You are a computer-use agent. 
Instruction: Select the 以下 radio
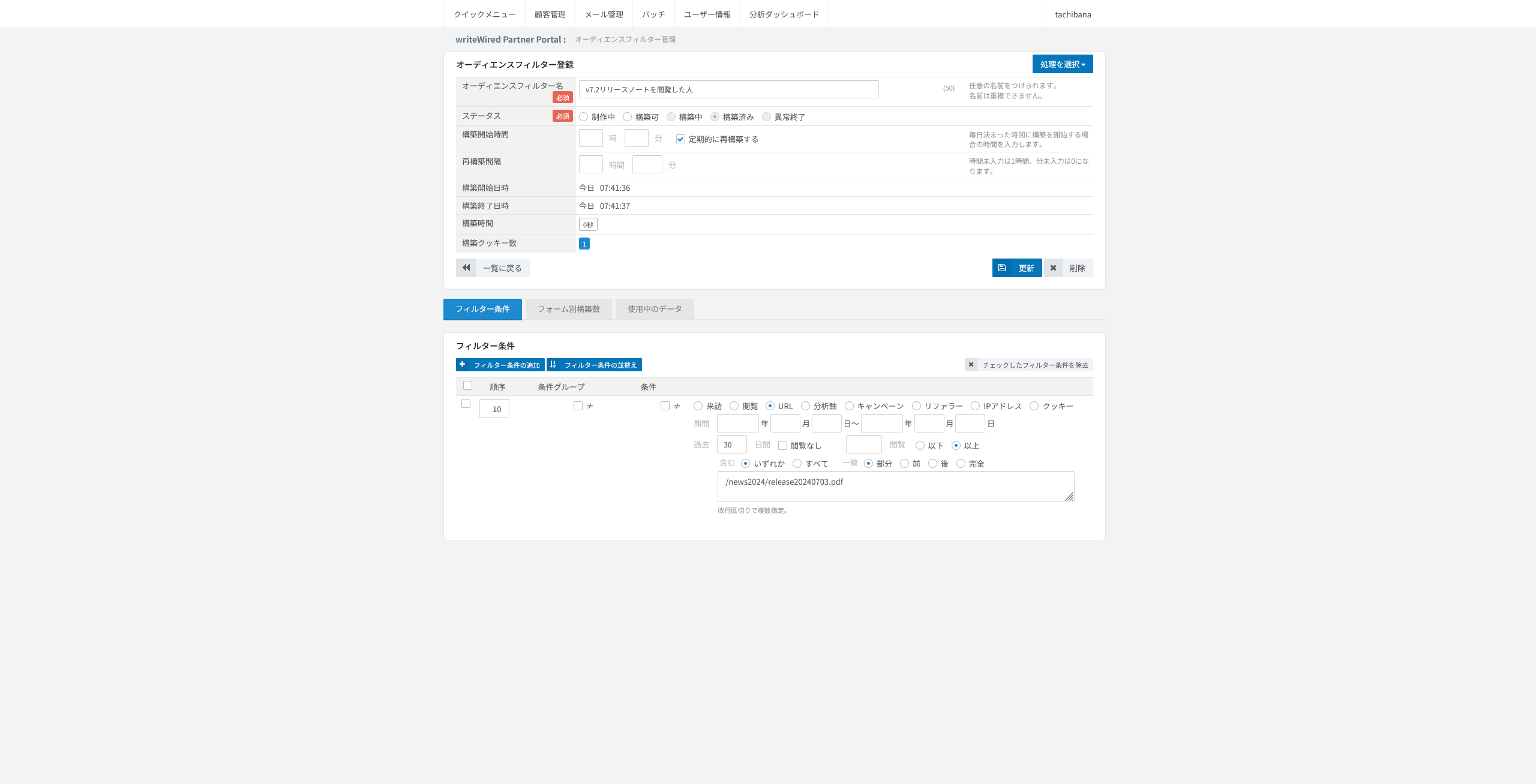click(920, 446)
